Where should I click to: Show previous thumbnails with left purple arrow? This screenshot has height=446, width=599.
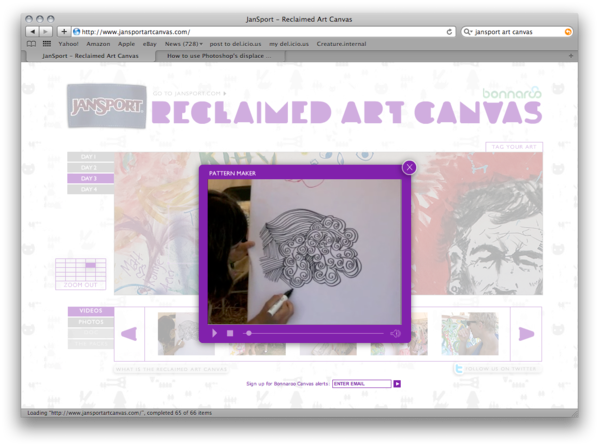click(129, 334)
